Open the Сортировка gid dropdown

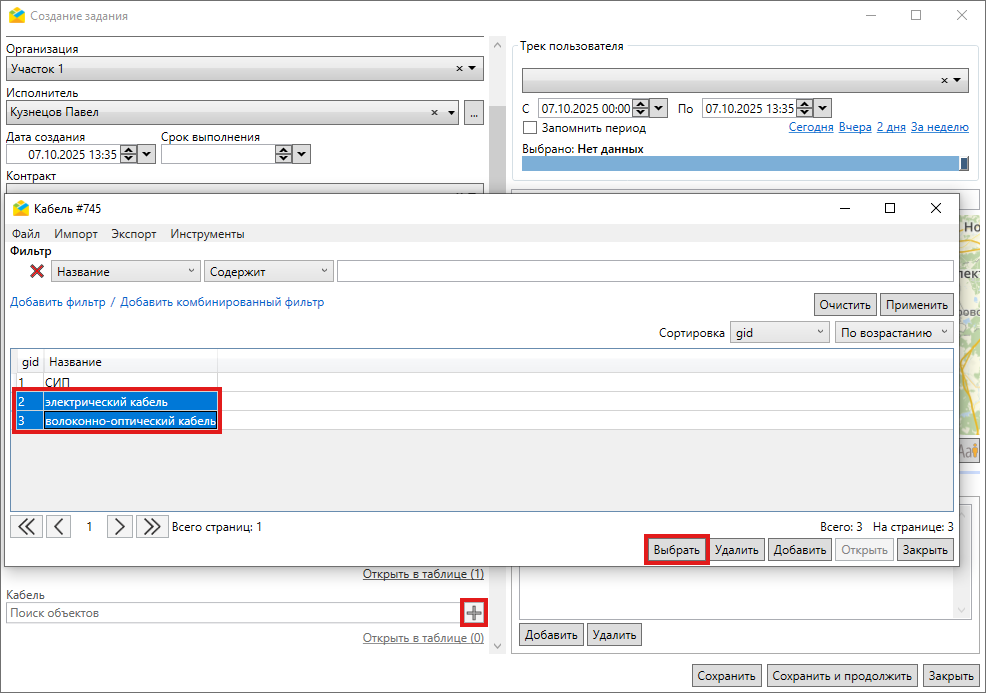click(779, 332)
